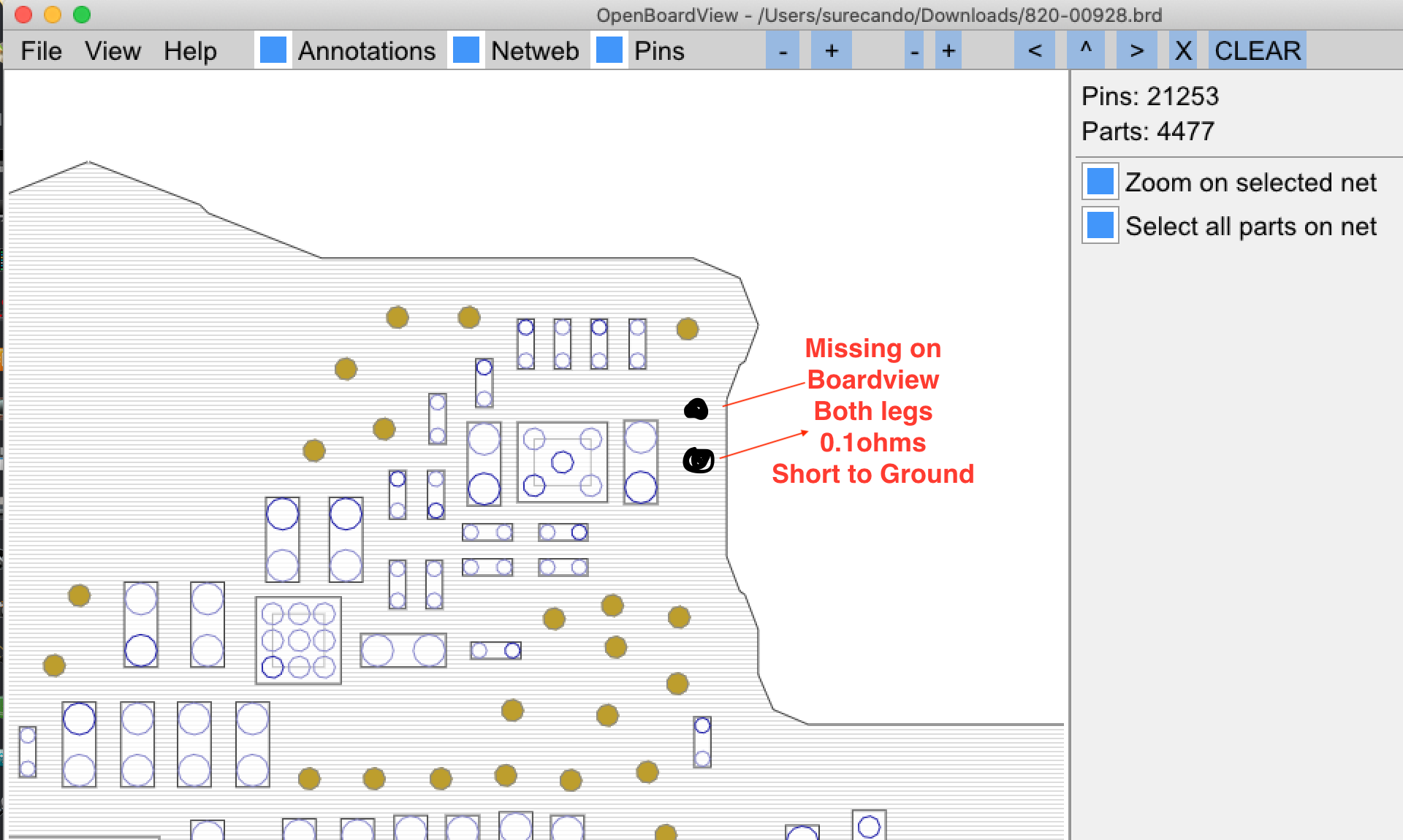Uncheck Select all parts on net
1403x840 pixels.
(x=1100, y=226)
